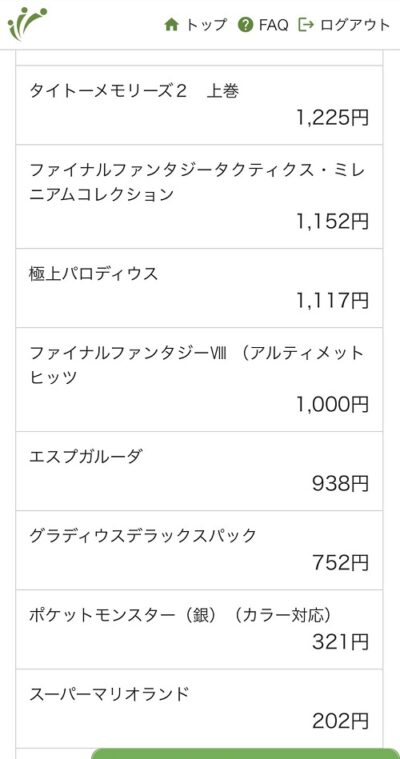The image size is (400, 759).
Task: Select ファイナルファンタジータクティクス・ミレニアムコレクション item
Action: click(x=199, y=197)
